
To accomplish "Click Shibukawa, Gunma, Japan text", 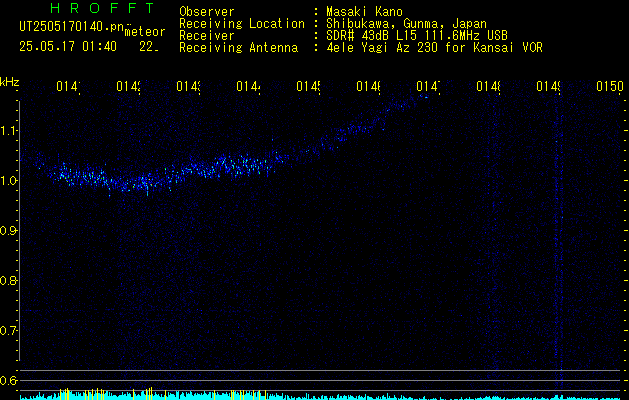I will pyautogui.click(x=406, y=24).
